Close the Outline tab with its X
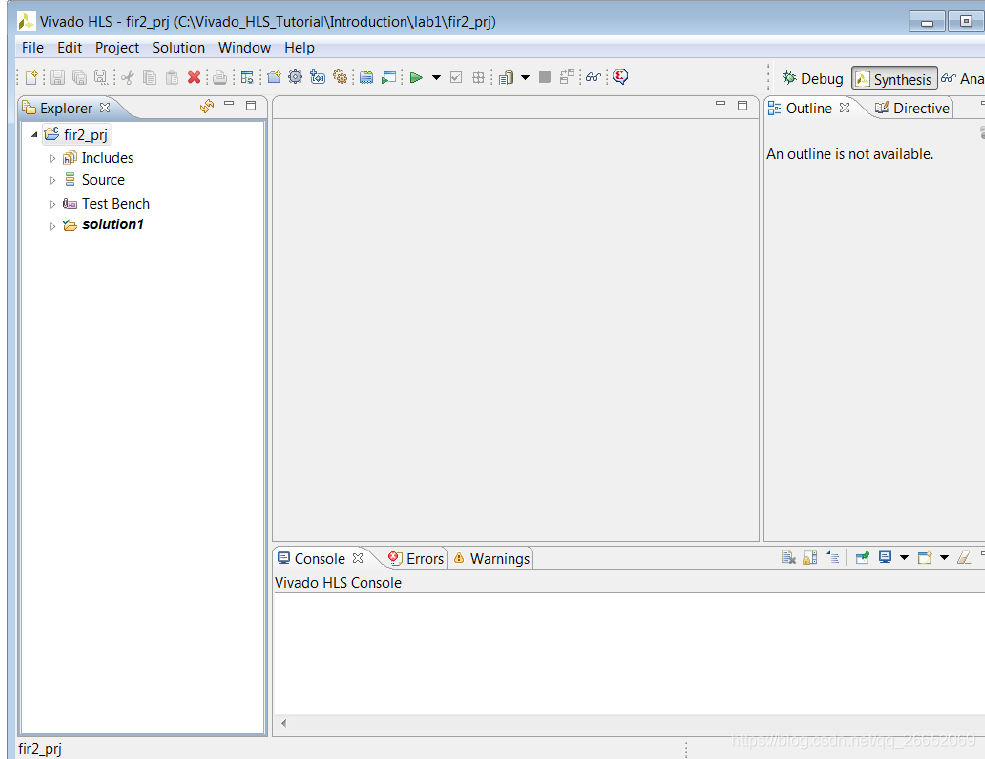The image size is (985, 759). point(844,107)
